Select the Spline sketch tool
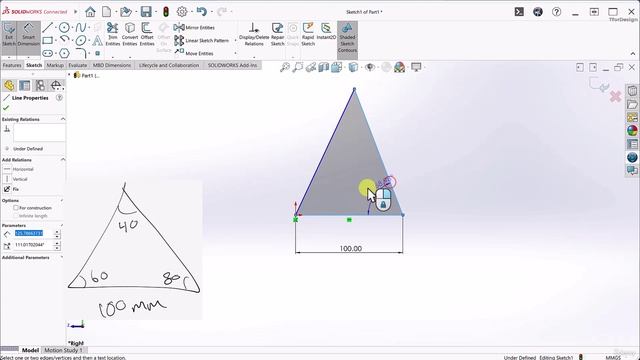 coord(80,27)
